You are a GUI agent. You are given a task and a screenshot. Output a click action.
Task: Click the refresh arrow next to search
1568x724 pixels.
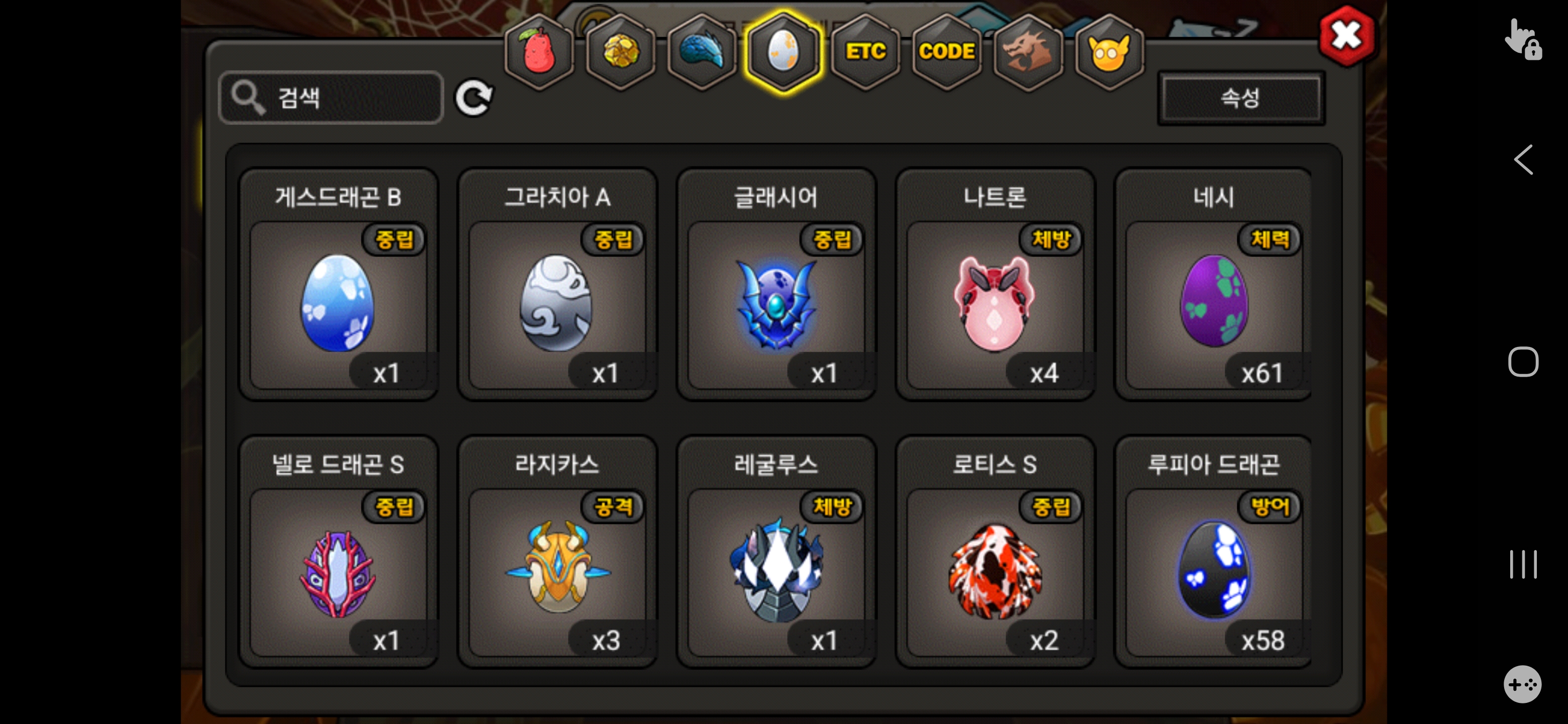[x=474, y=98]
